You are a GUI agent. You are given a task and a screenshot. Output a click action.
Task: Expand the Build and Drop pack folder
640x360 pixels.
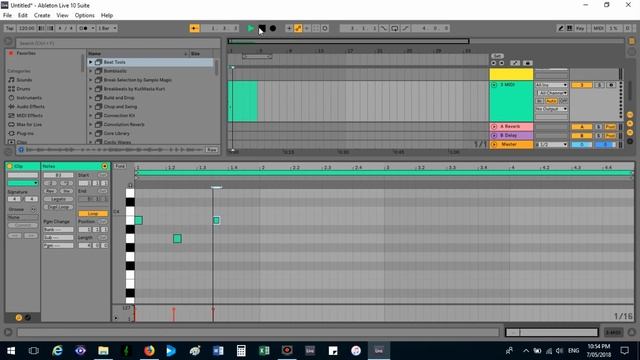(91, 98)
